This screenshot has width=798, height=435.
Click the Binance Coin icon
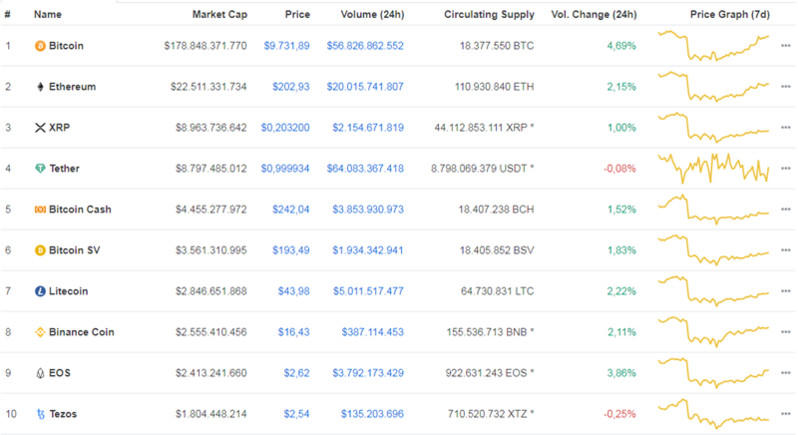[x=40, y=332]
